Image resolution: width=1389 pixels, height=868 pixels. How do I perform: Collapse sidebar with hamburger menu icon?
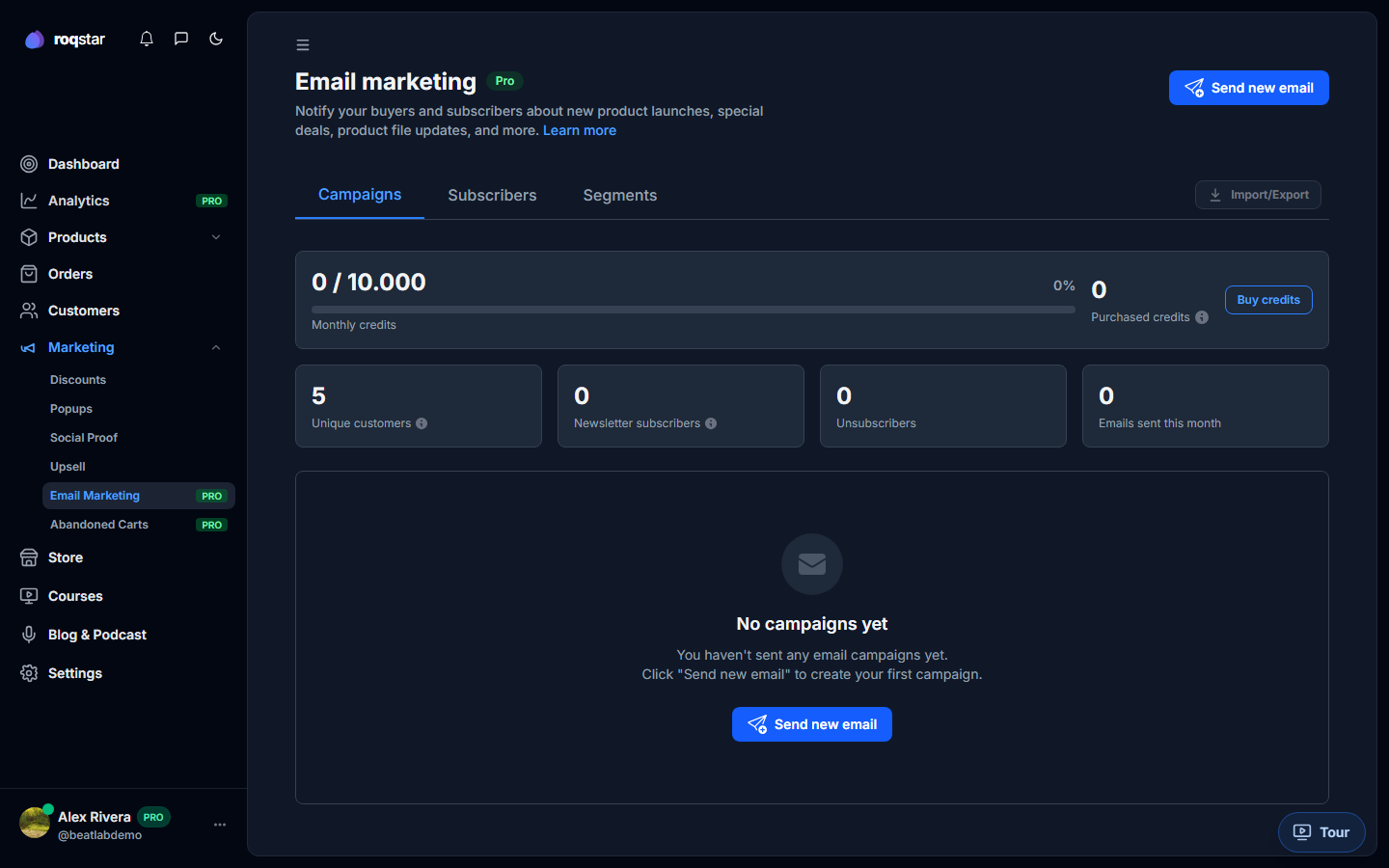point(303,45)
